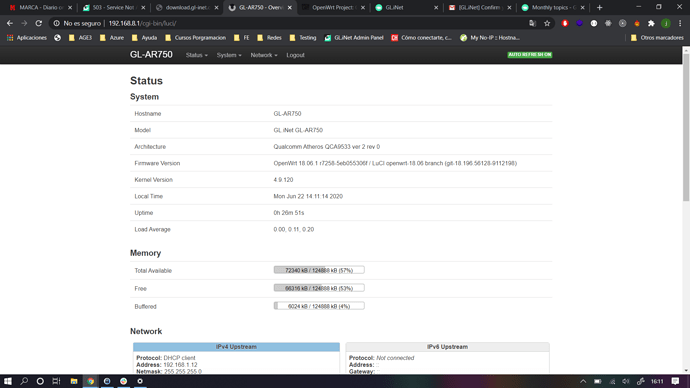This screenshot has width=690, height=388.
Task: Open the Chrome three-dot menu
Action: pyautogui.click(x=680, y=23)
